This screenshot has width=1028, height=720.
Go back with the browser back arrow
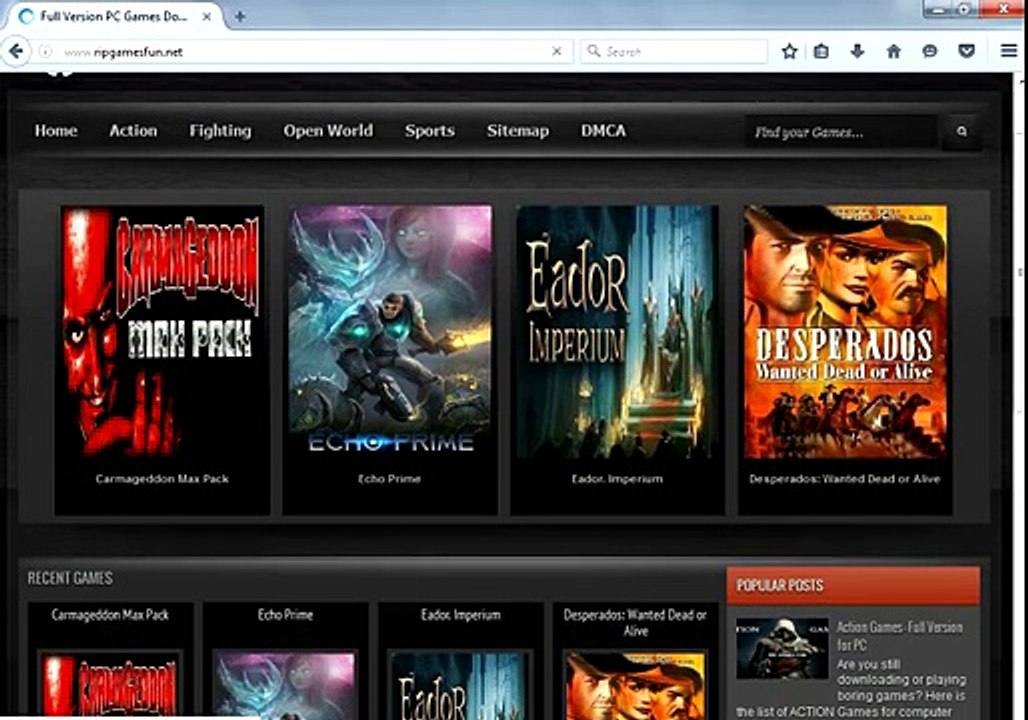click(16, 51)
